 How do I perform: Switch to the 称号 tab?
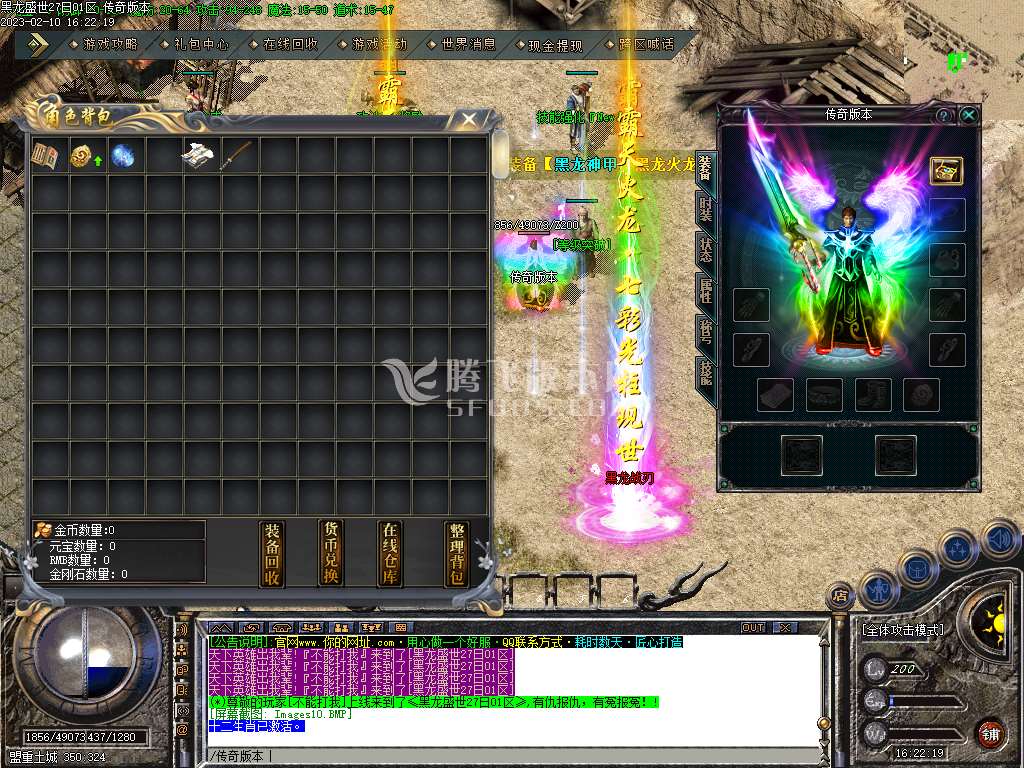click(705, 332)
